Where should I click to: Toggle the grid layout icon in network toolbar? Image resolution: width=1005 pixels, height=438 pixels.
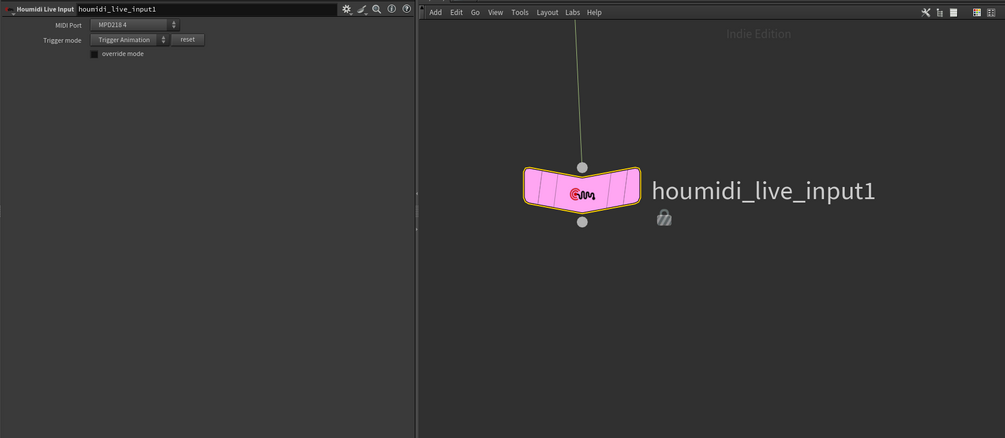coord(991,12)
